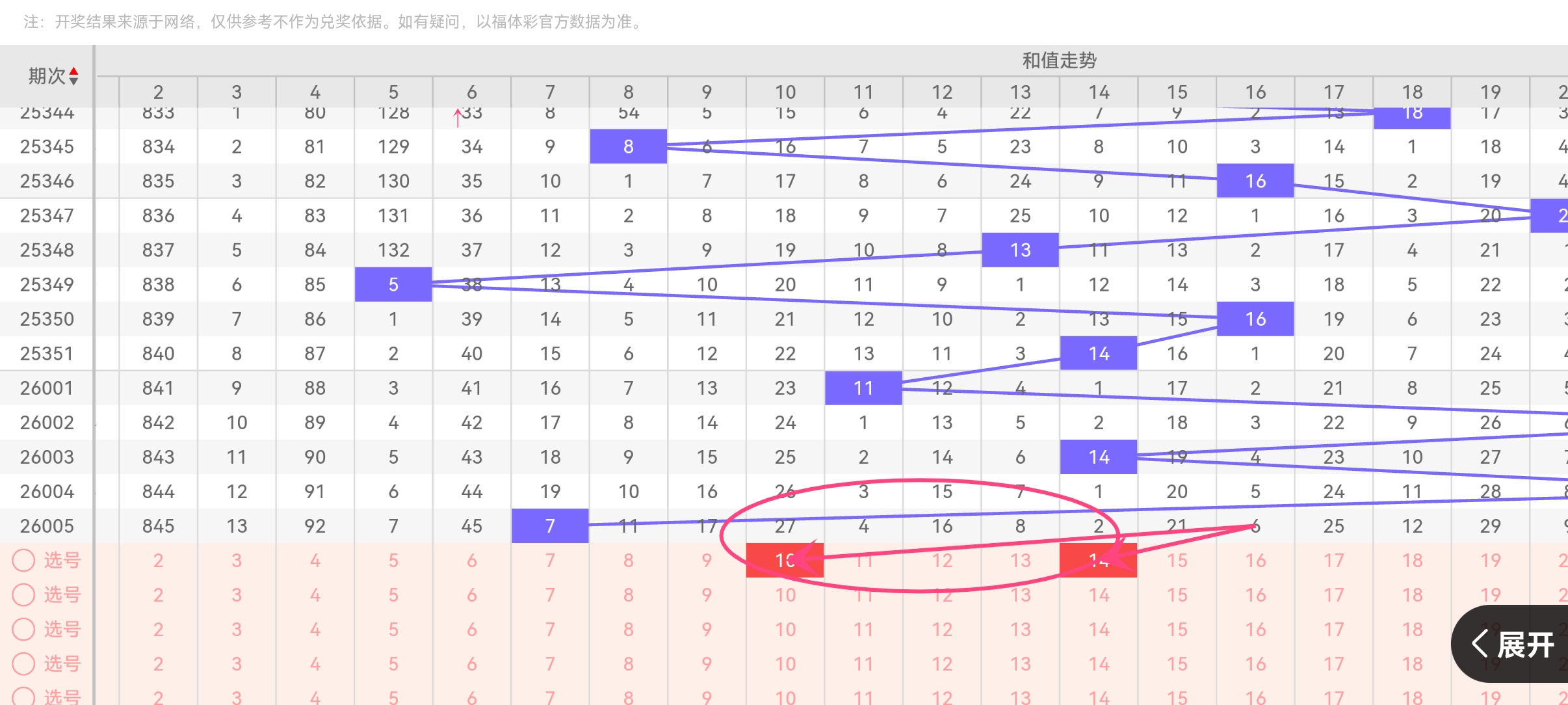This screenshot has height=705, width=1568.
Task: Click the gray descending sort triangle beside 期次
Action: [x=73, y=81]
